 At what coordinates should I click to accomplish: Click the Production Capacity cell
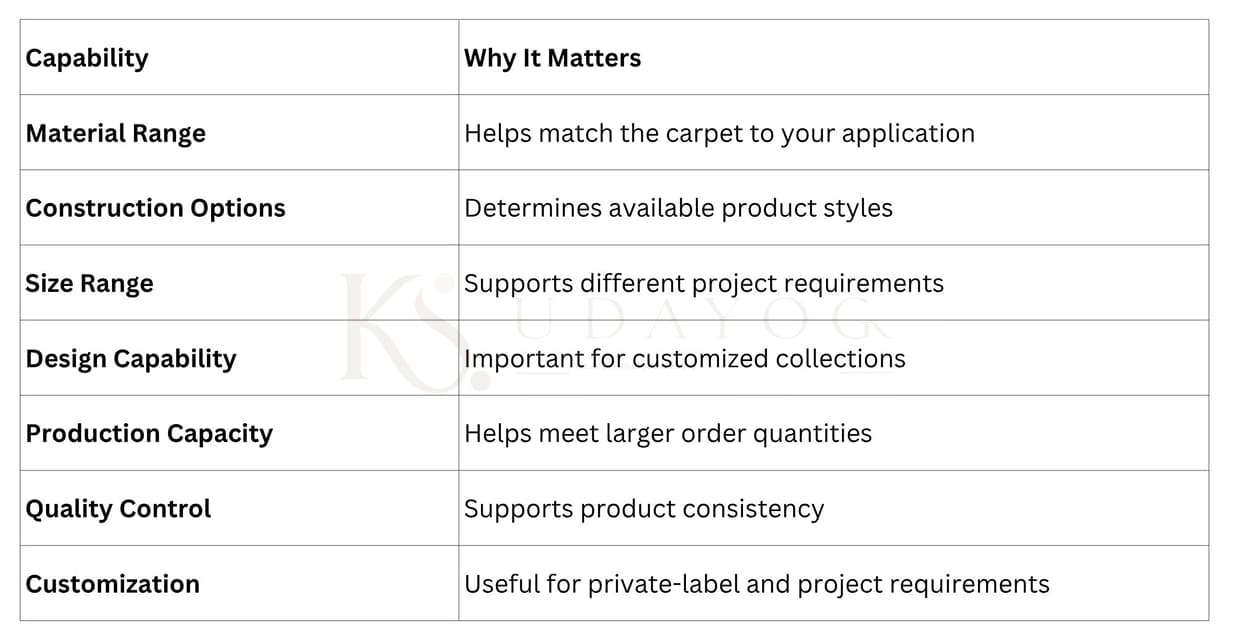tap(239, 432)
